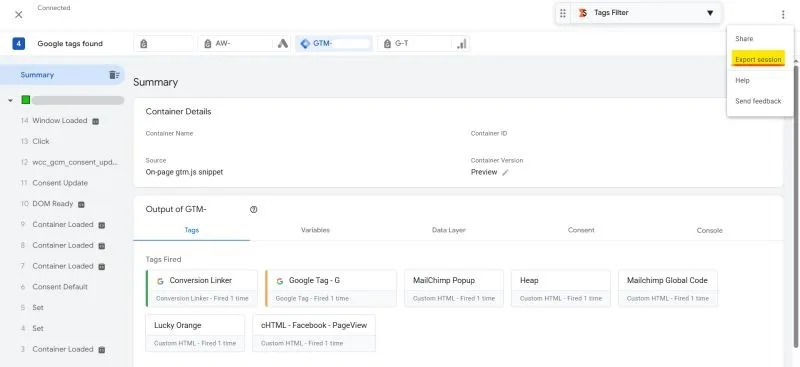Click the 4 Google tags found badge
800x367 pixels.
point(19,44)
